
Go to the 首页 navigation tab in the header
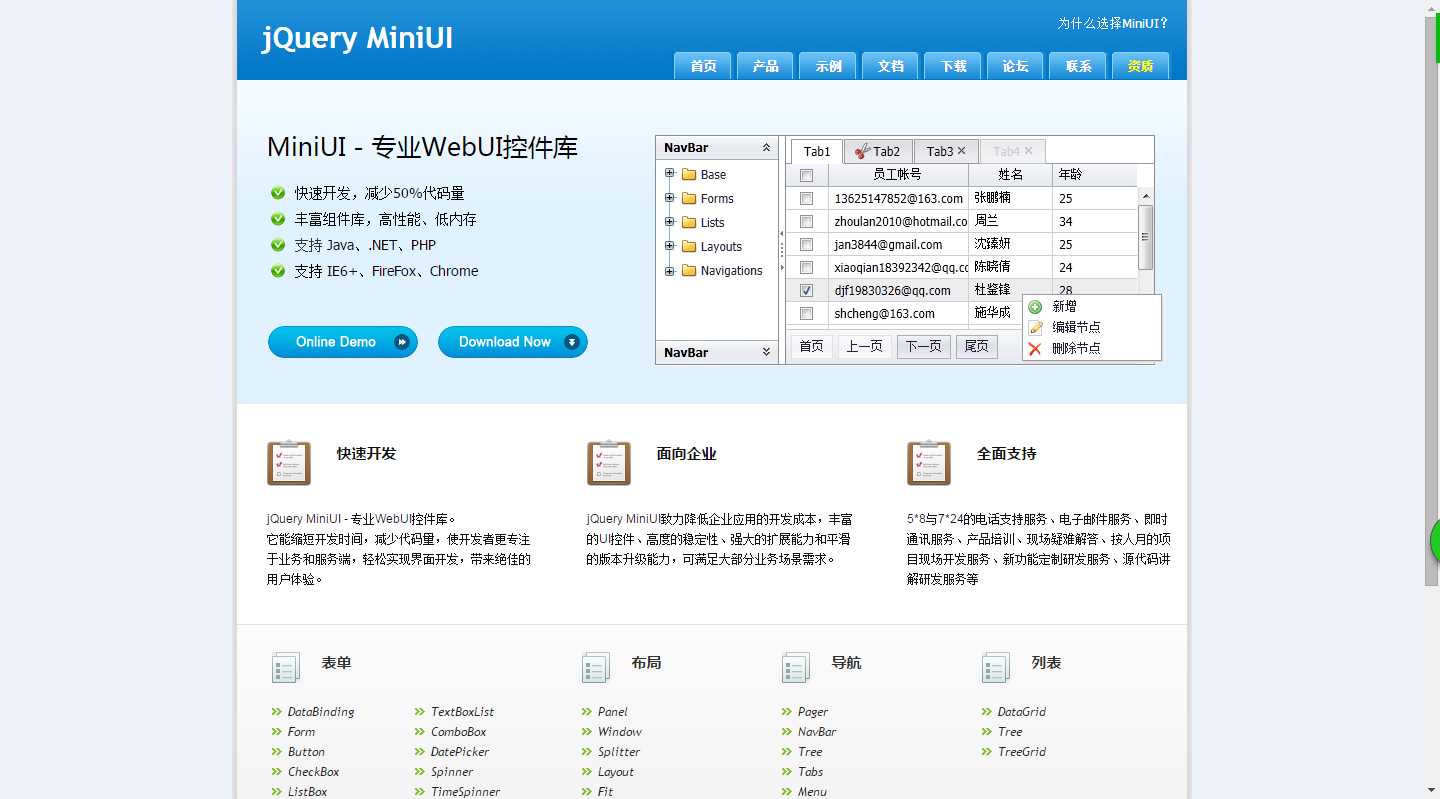[x=703, y=65]
